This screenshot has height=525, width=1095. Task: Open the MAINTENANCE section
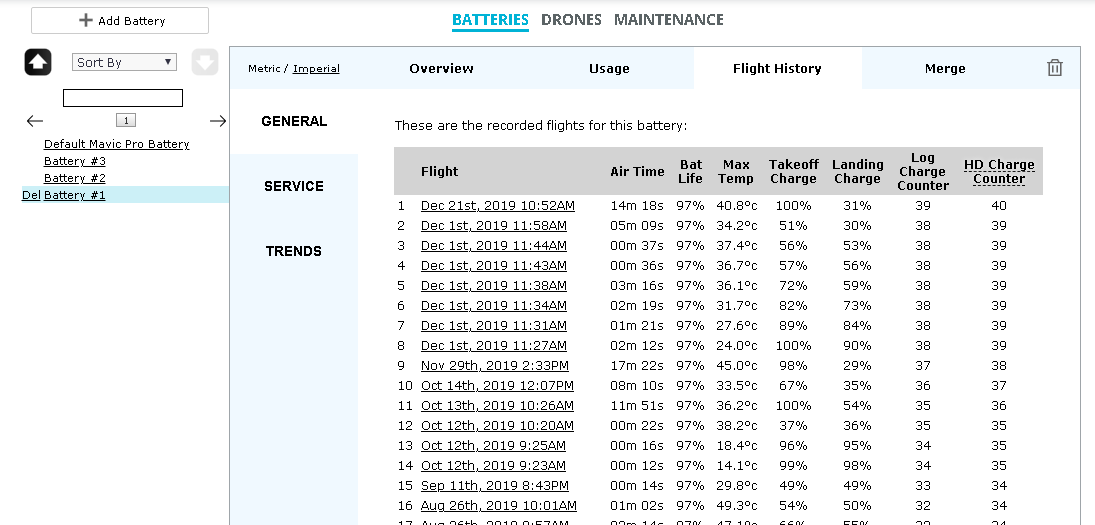click(668, 20)
